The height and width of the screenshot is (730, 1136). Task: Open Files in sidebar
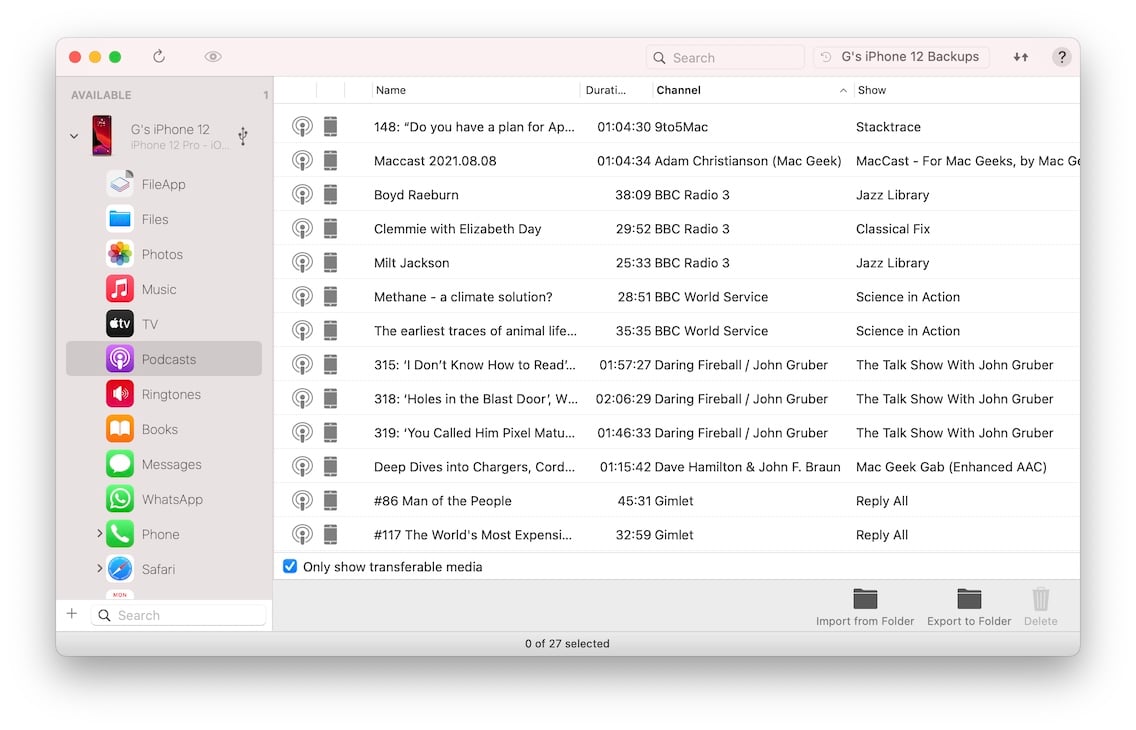point(164,219)
